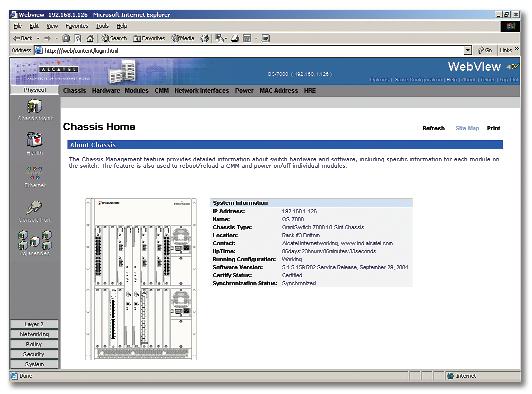Screen dimensions: 532x394
Task: Open the Forward button history dropdown arrow
Action: click(56, 39)
